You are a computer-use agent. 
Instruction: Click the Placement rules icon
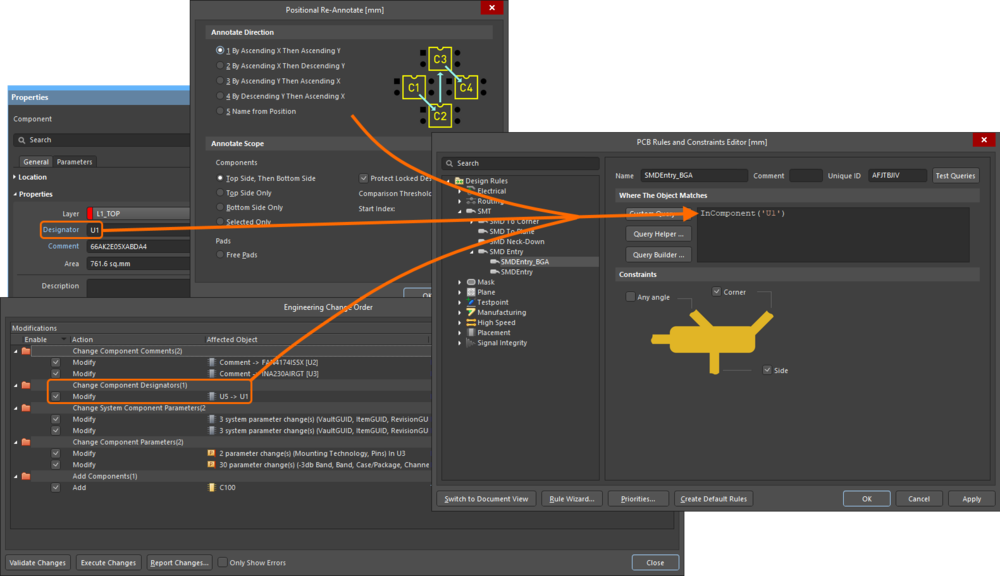(471, 333)
